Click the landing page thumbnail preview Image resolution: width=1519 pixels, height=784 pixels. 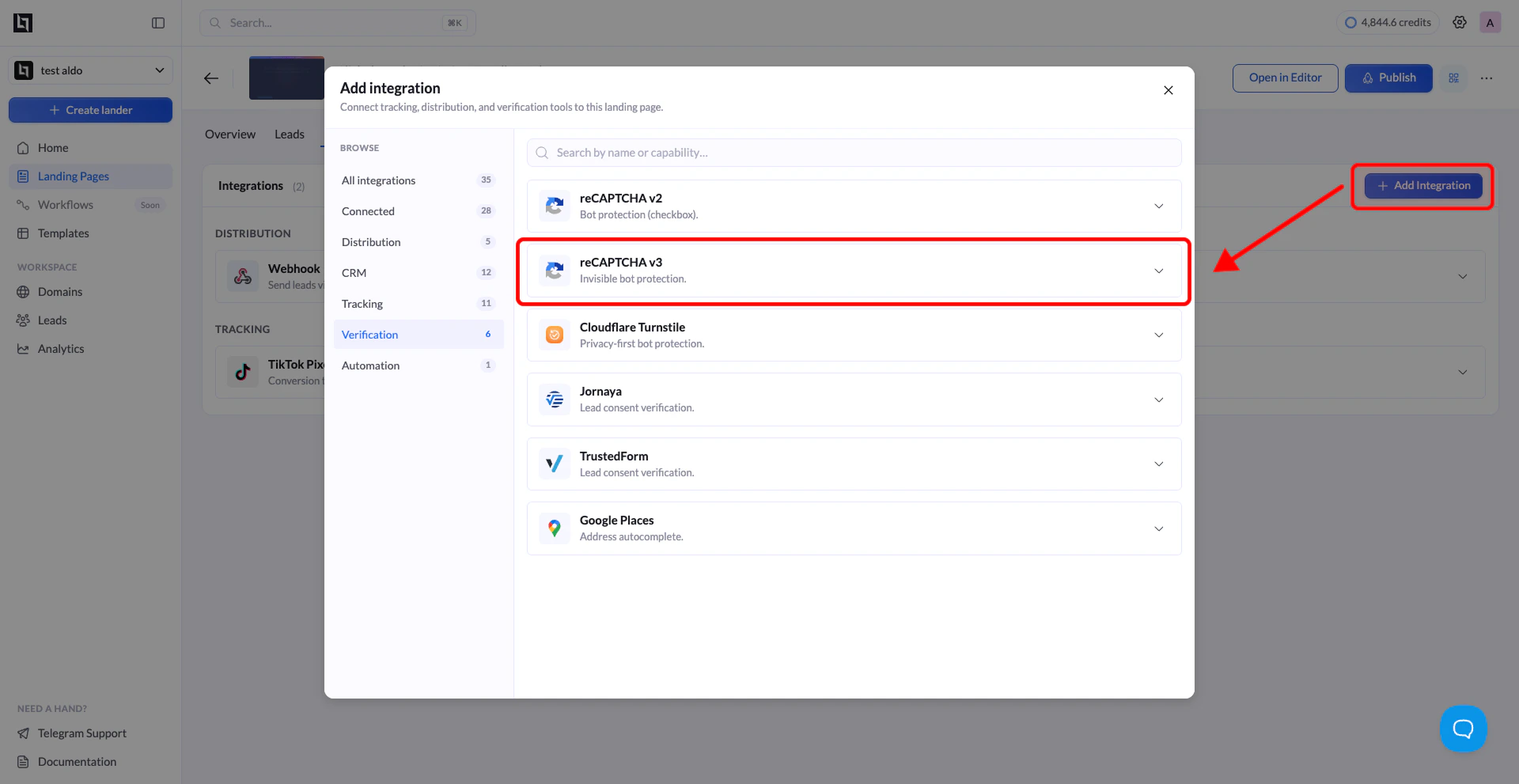[286, 78]
